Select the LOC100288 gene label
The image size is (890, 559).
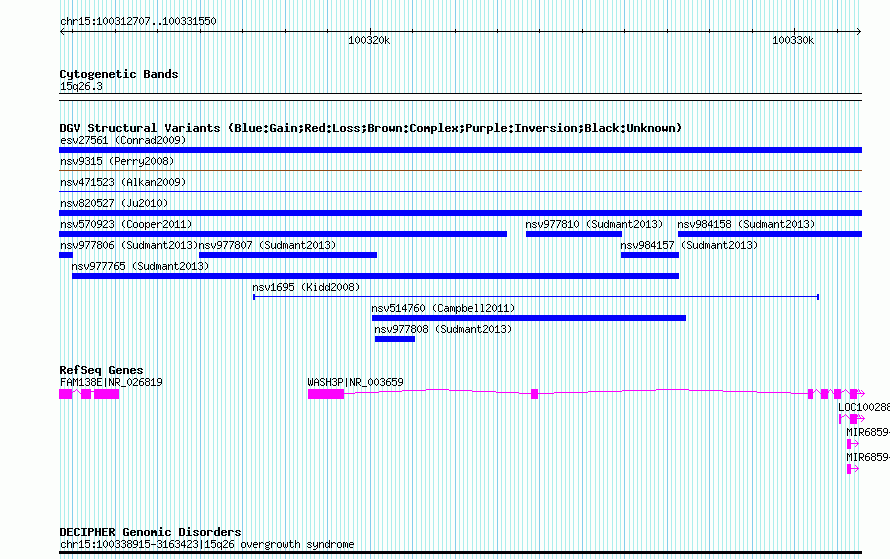point(864,407)
